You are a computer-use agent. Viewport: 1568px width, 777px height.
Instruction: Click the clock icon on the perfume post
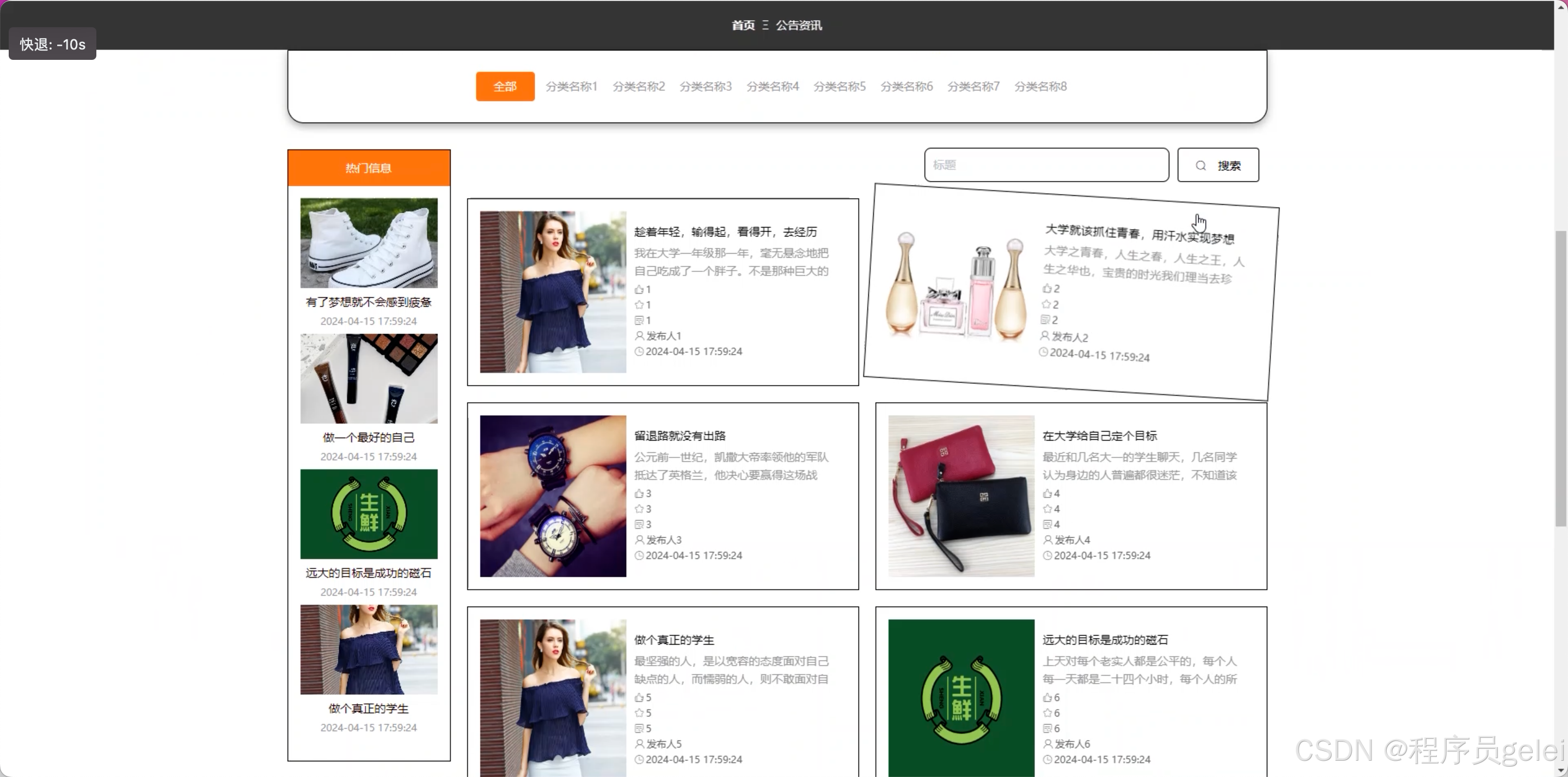pyautogui.click(x=1043, y=352)
